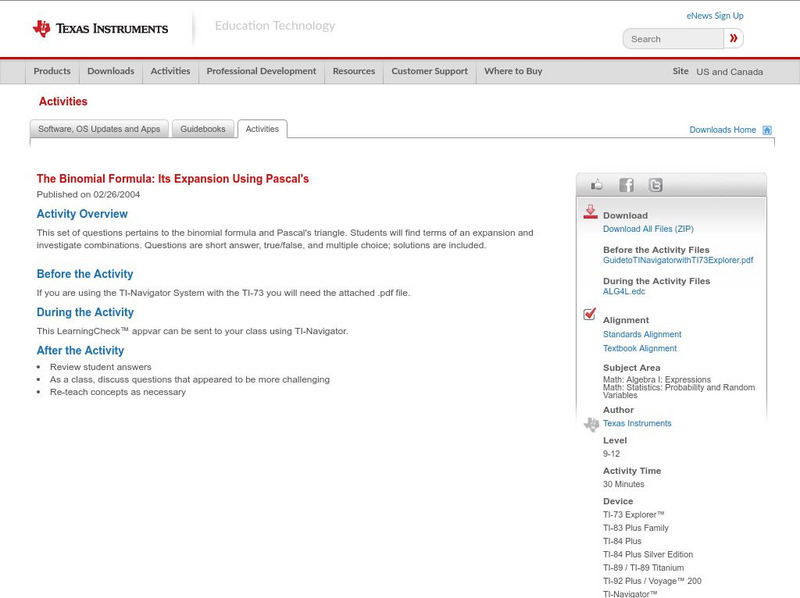The width and height of the screenshot is (800, 598).
Task: Click the Binomial Formula activity title
Action: [x=172, y=179]
